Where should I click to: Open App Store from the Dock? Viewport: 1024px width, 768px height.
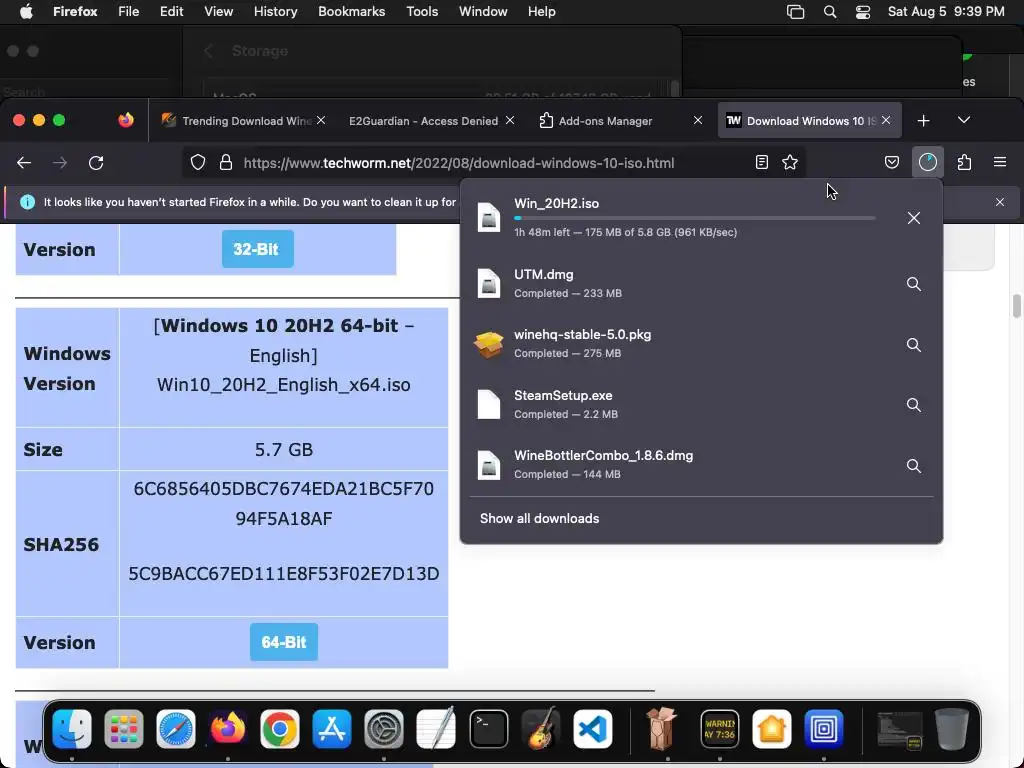332,728
